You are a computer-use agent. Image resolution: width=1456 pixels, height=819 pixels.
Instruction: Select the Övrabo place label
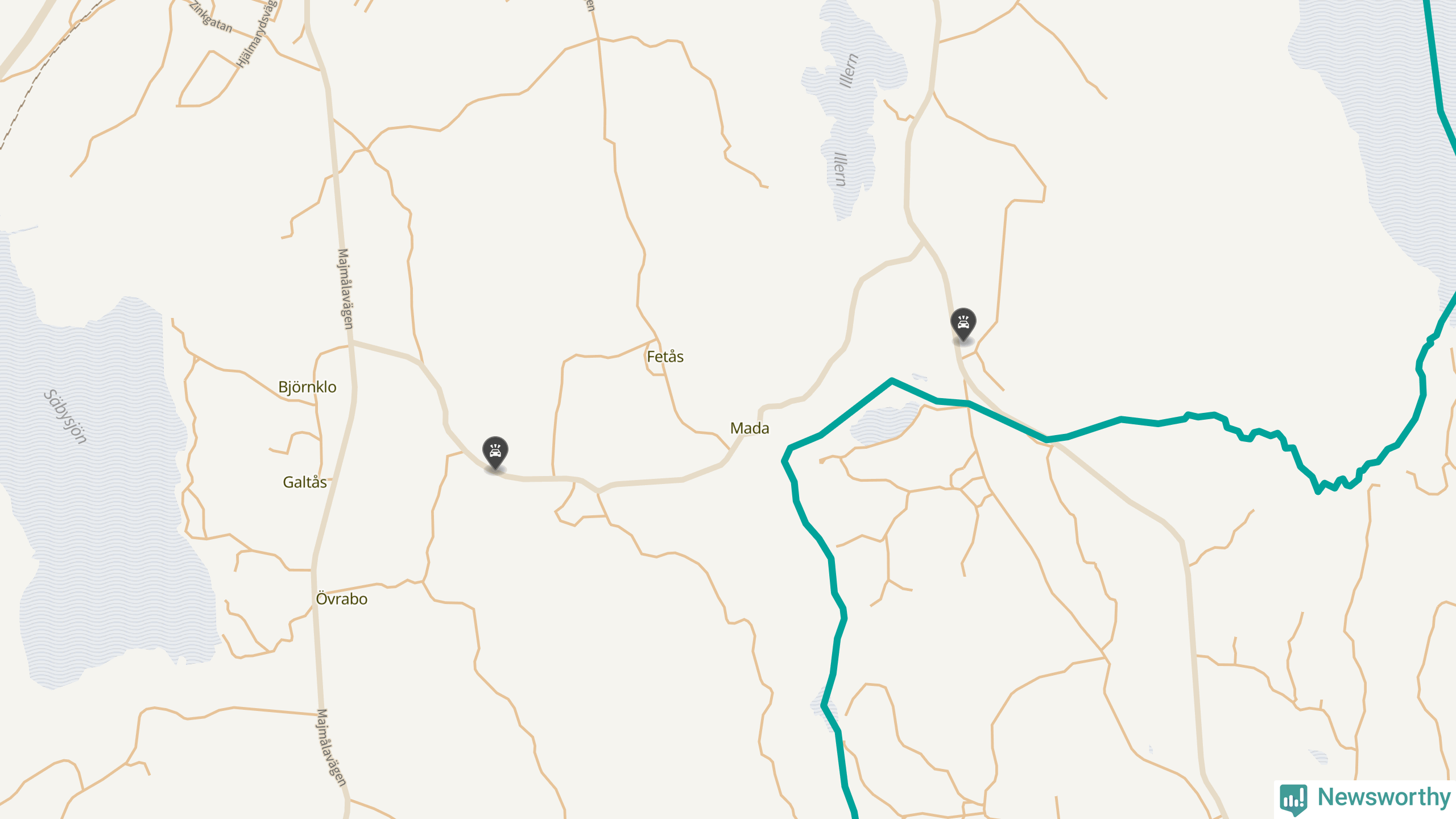(x=341, y=599)
